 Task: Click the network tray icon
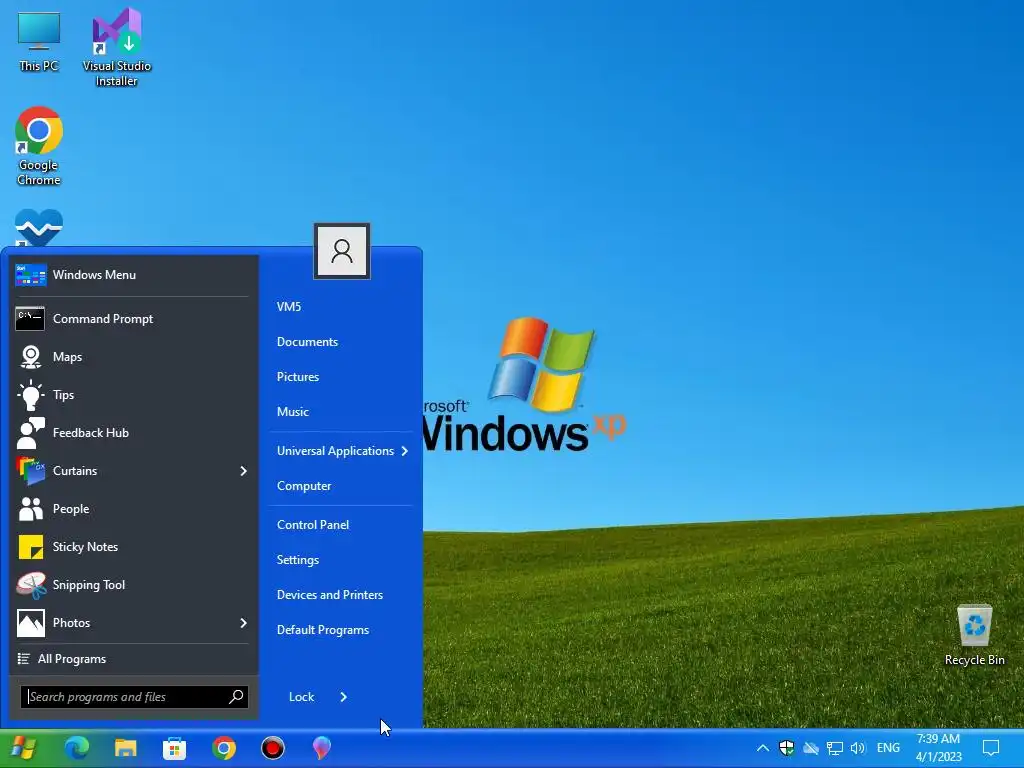click(835, 748)
